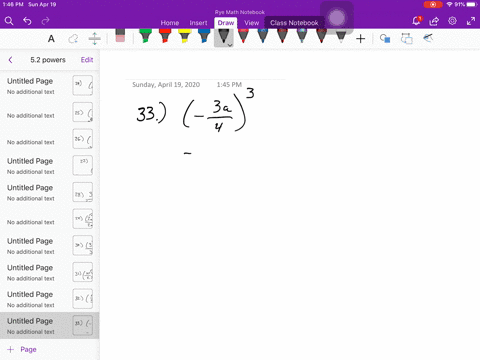Tap the battery indicator in status bar

(x=472, y=5)
